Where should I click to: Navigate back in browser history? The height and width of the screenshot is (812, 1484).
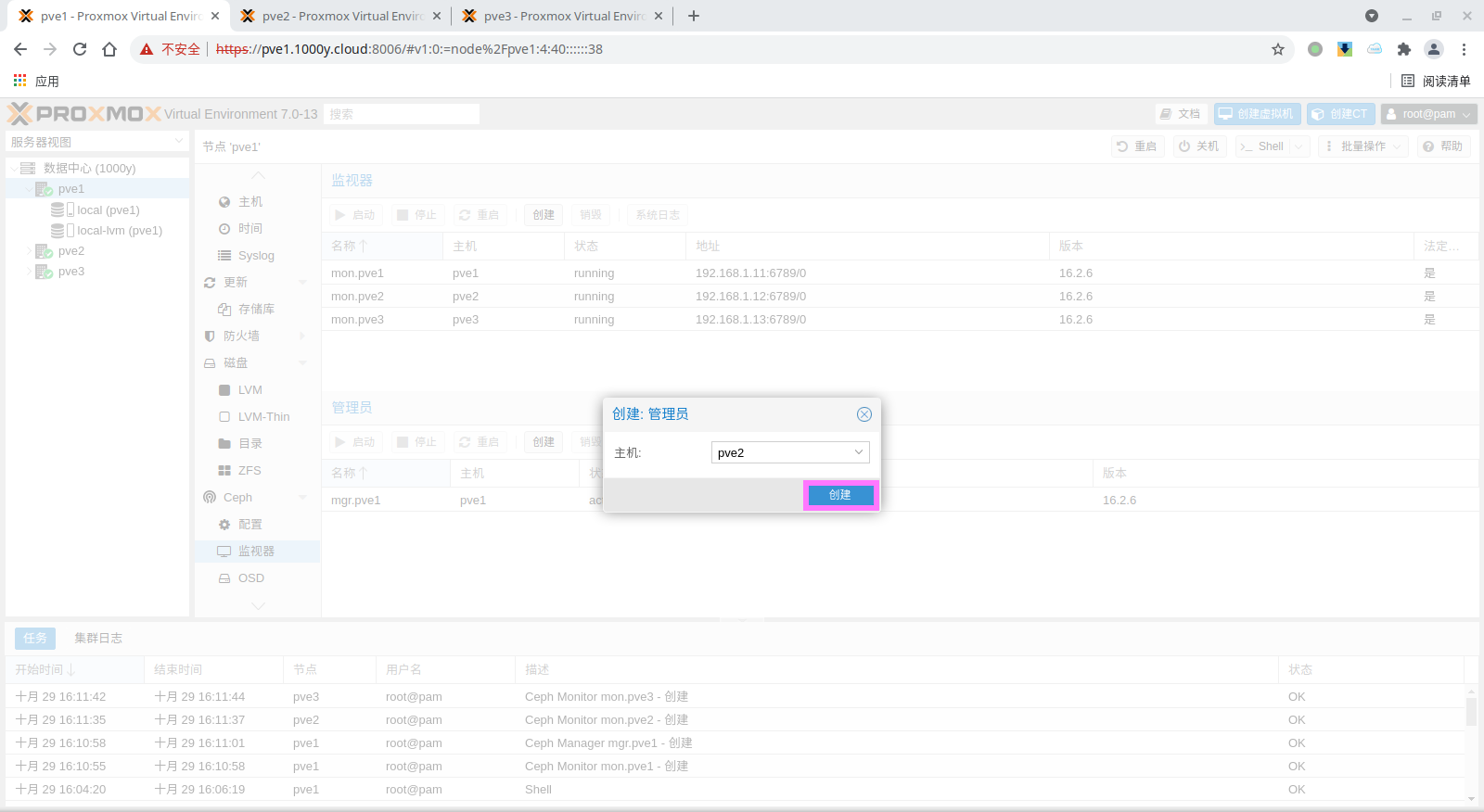[x=20, y=49]
